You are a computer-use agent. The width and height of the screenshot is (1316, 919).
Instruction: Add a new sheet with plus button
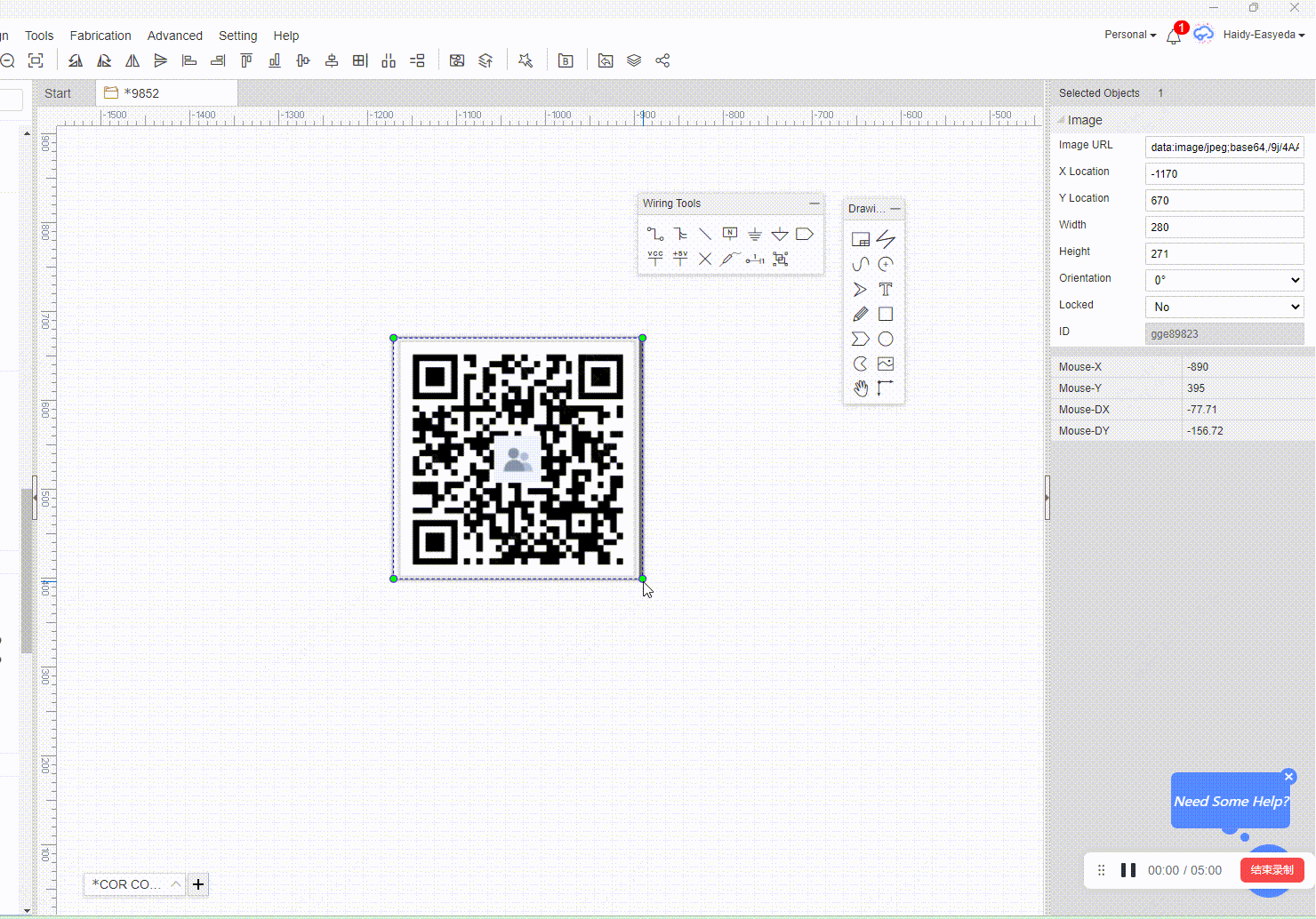tap(198, 884)
